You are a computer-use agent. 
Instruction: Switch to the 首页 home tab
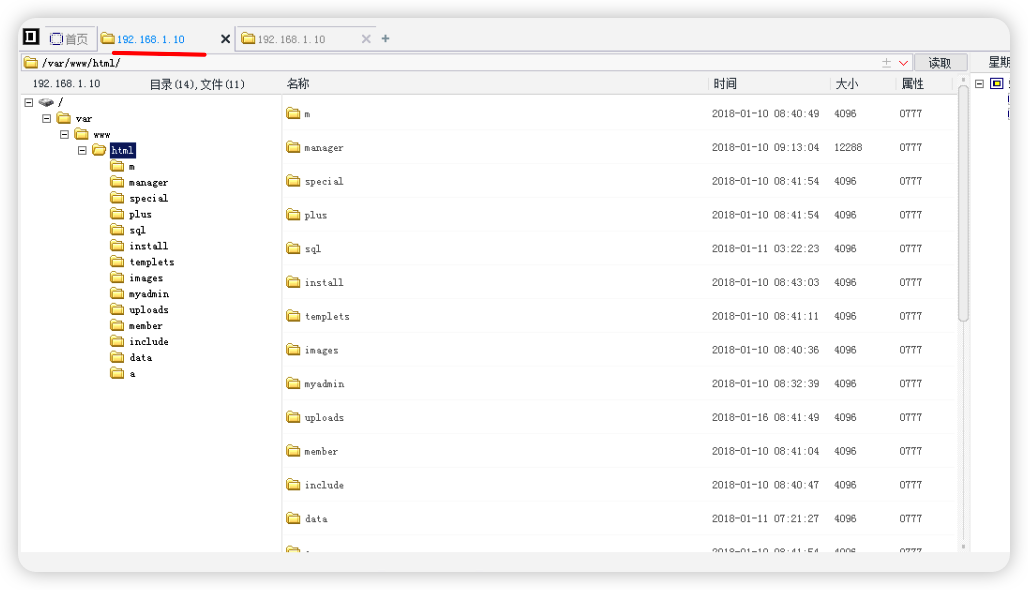pos(69,39)
